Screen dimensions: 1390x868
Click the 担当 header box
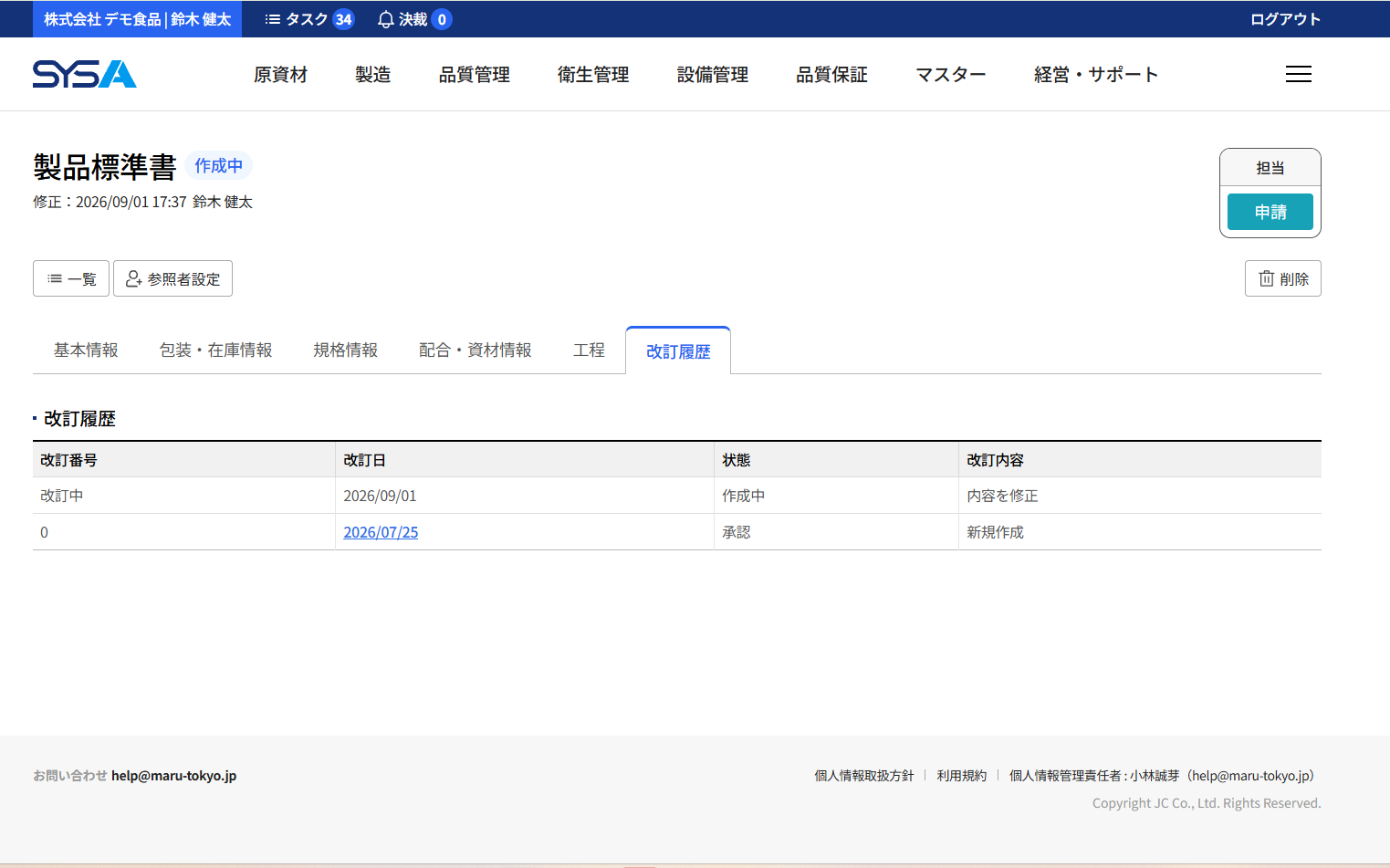click(x=1270, y=168)
